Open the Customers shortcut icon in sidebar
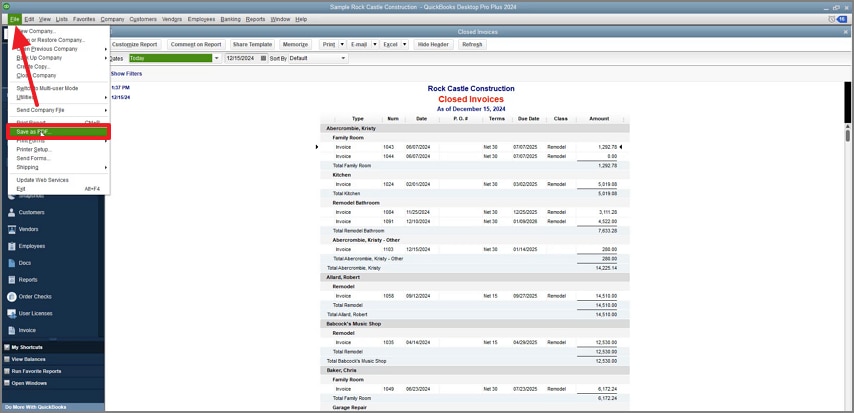This screenshot has height=413, width=854. (11, 212)
